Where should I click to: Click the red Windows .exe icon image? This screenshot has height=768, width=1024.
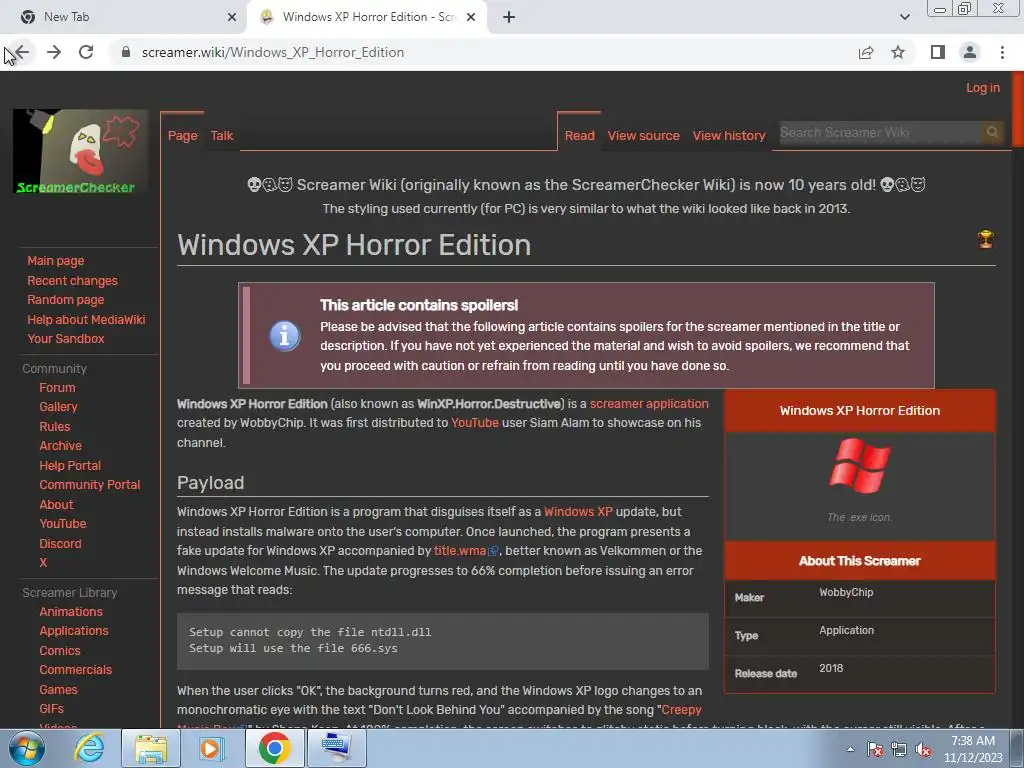pos(859,465)
